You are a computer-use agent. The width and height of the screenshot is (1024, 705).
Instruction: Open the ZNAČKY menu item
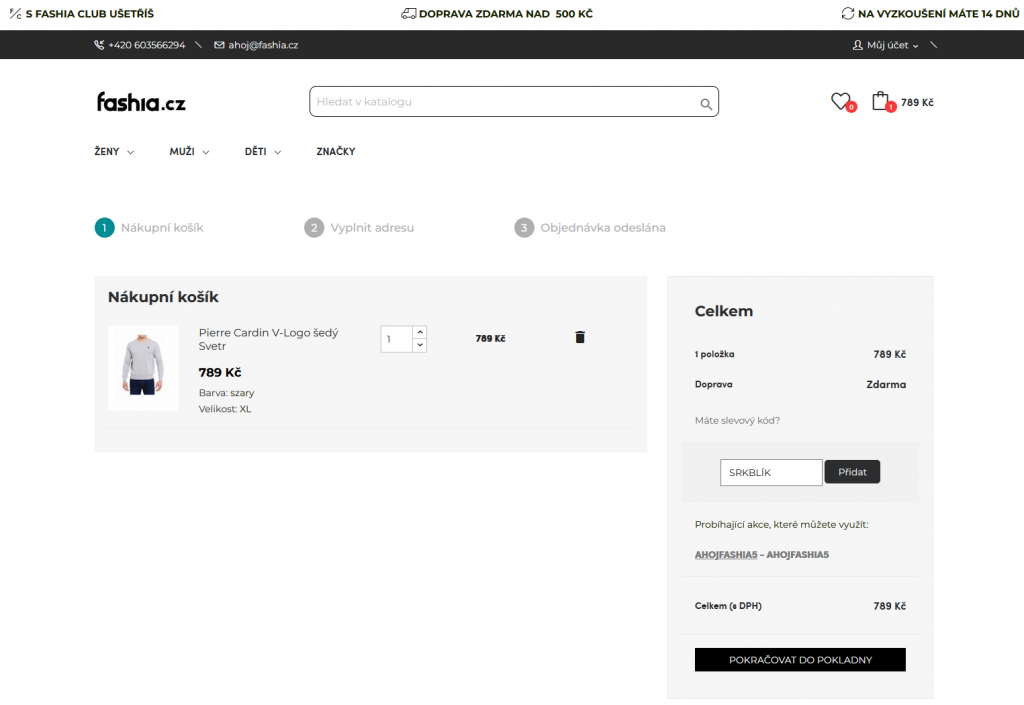click(336, 151)
